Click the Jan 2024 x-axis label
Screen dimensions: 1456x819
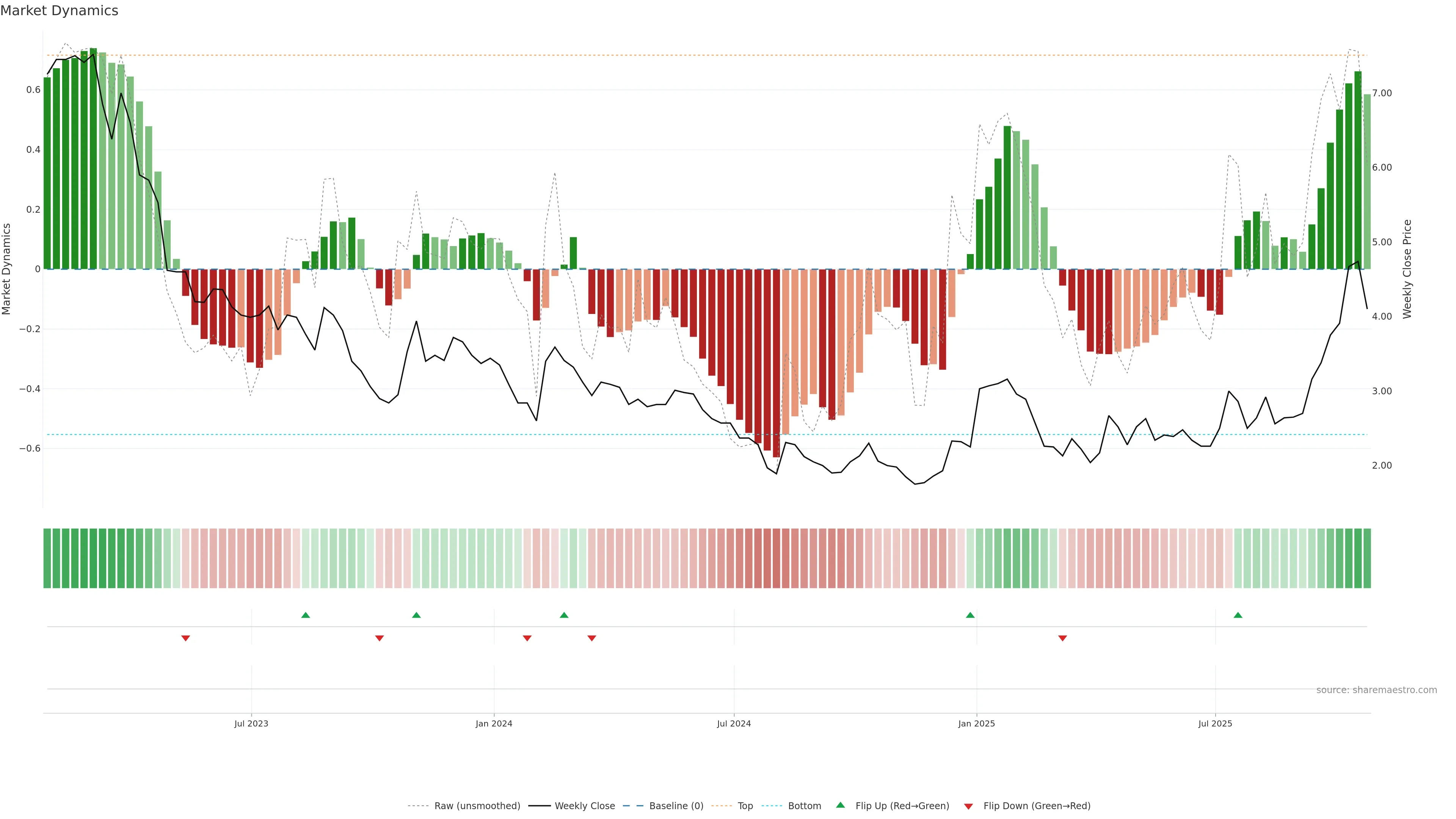(x=493, y=723)
